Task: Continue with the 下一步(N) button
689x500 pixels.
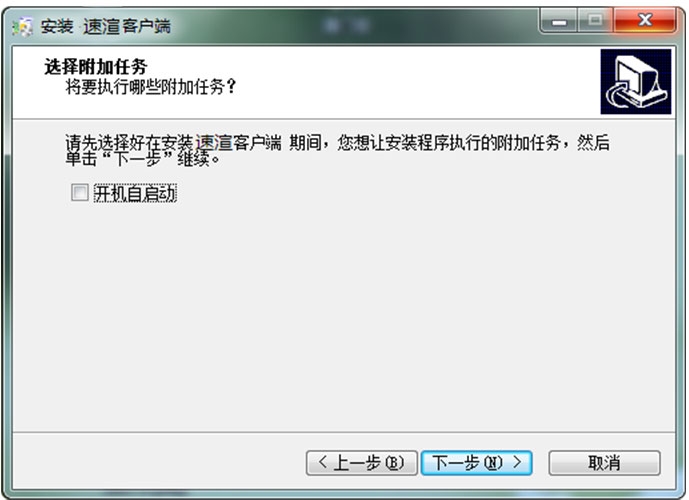Action: (x=477, y=463)
